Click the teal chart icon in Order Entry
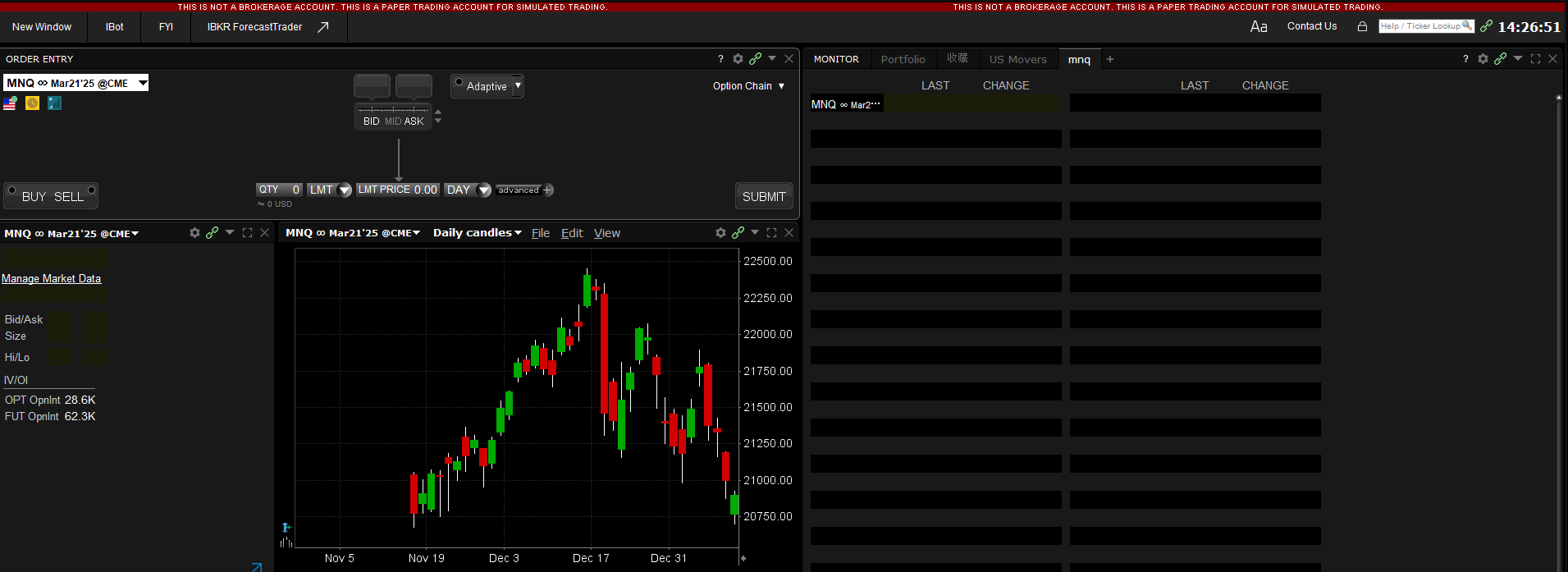Viewport: 1568px width, 572px height. tap(54, 103)
